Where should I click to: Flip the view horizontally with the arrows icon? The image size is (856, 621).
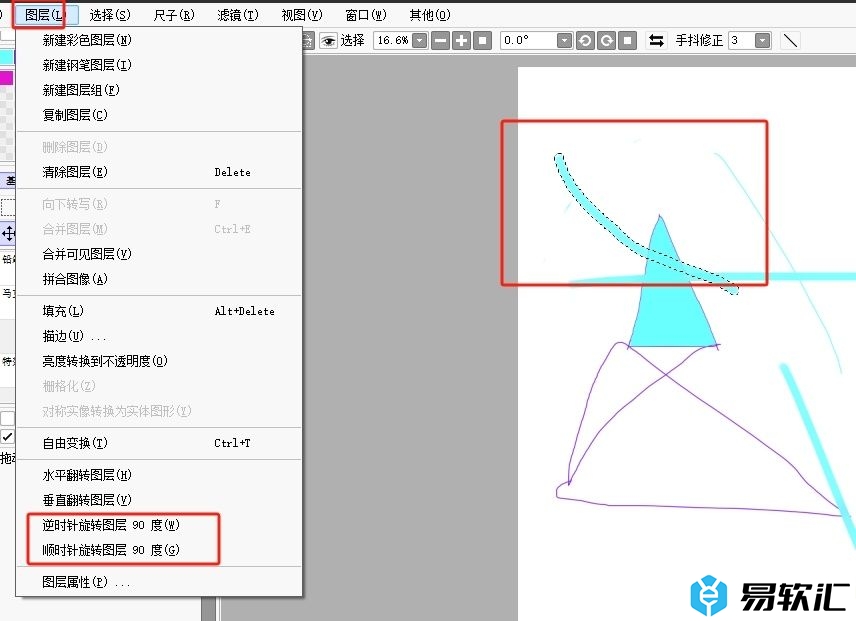click(x=656, y=40)
